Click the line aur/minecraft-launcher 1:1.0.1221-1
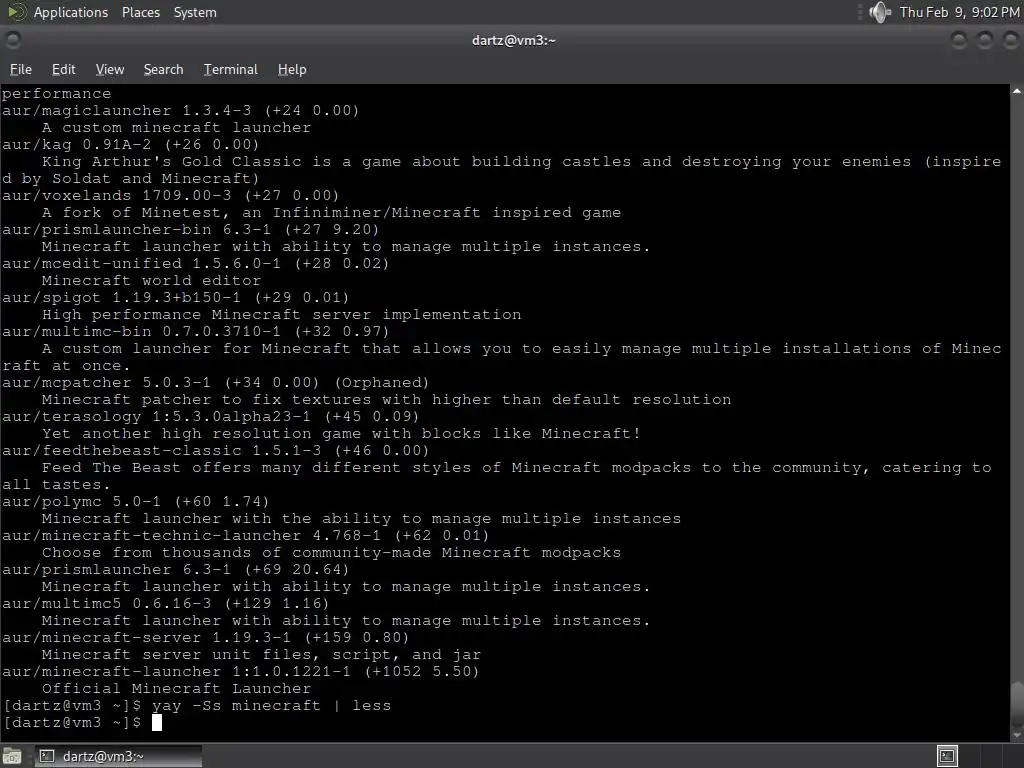 (x=240, y=671)
